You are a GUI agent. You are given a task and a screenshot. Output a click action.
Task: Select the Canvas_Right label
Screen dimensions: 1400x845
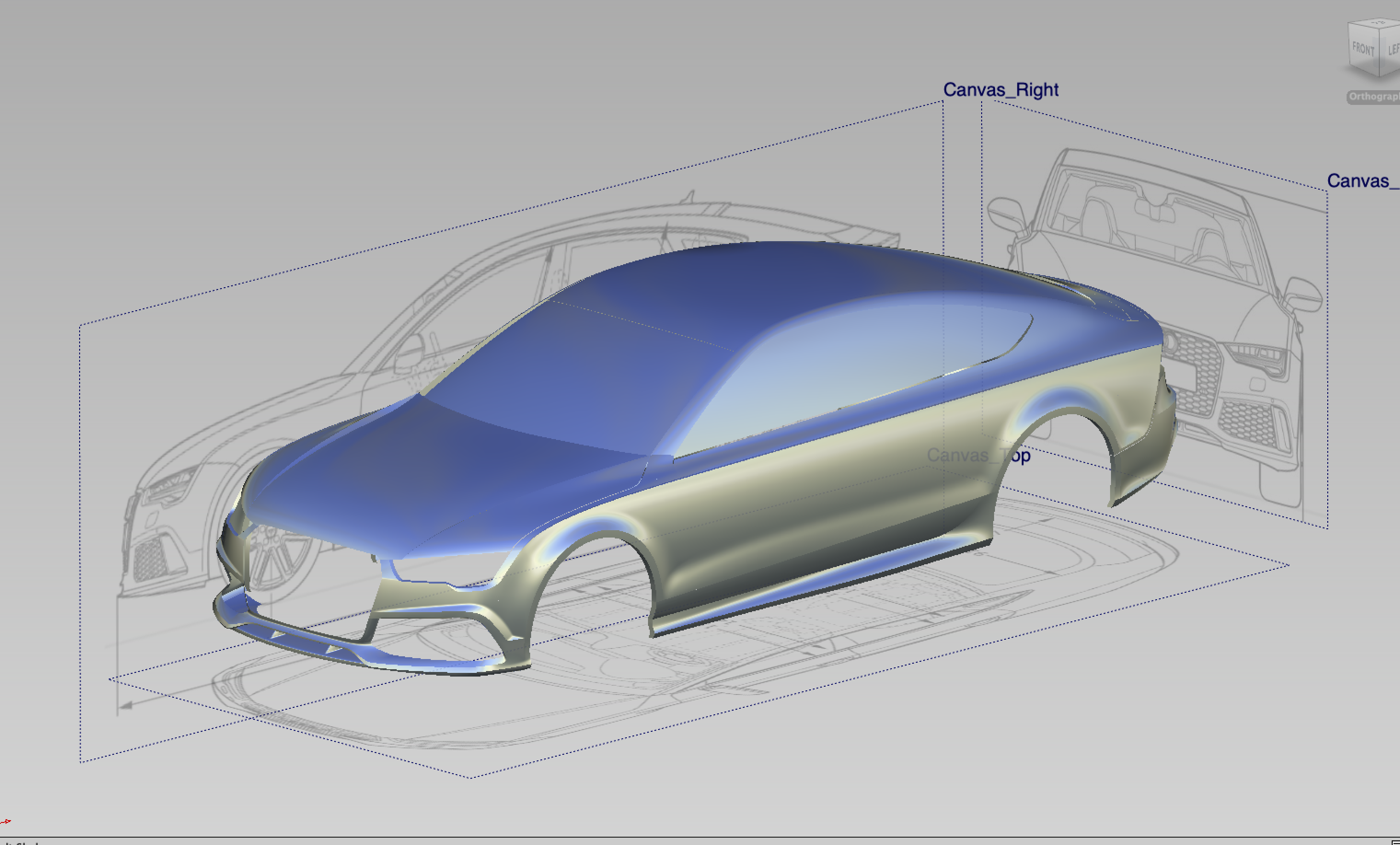(1001, 90)
